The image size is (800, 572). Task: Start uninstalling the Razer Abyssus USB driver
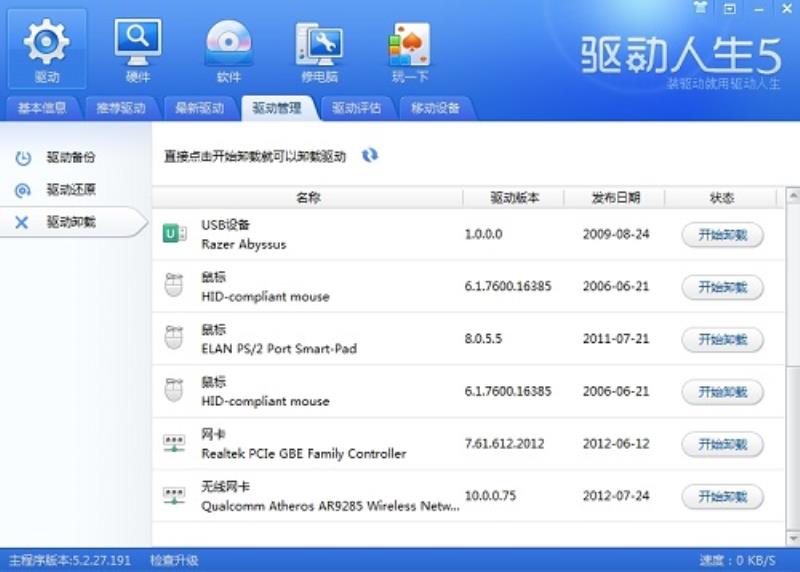point(722,235)
